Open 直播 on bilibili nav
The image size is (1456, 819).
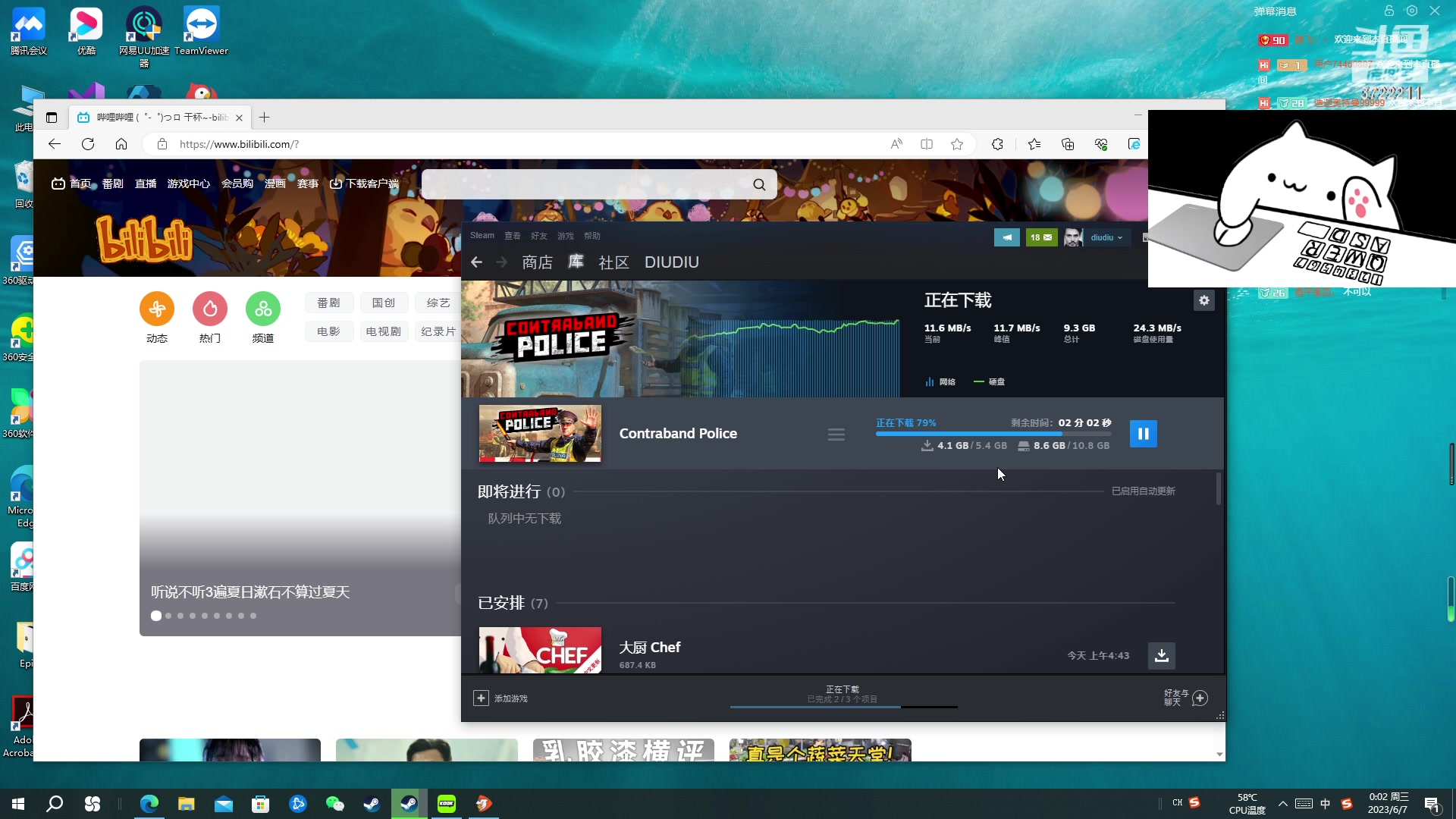click(x=146, y=184)
